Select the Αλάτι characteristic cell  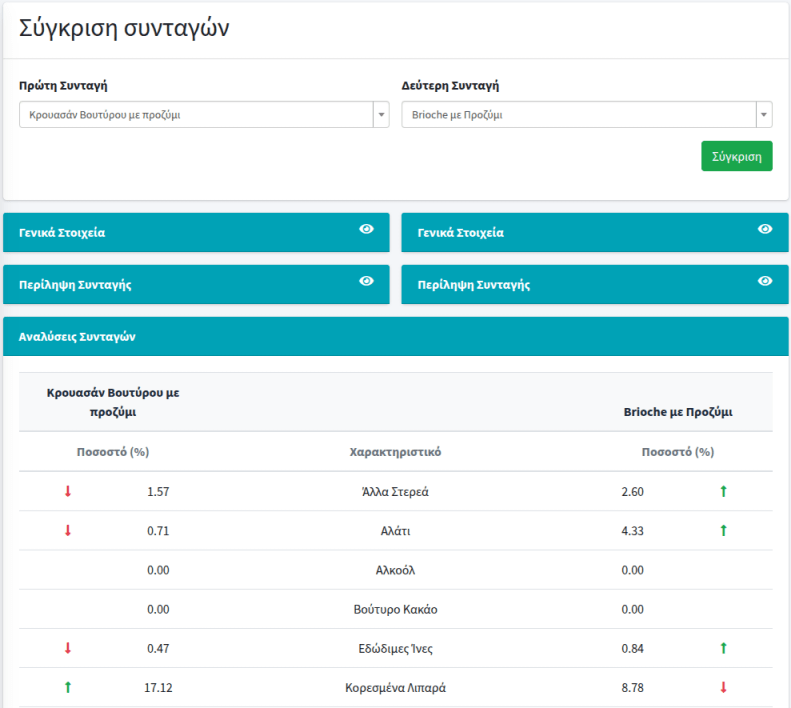396,531
